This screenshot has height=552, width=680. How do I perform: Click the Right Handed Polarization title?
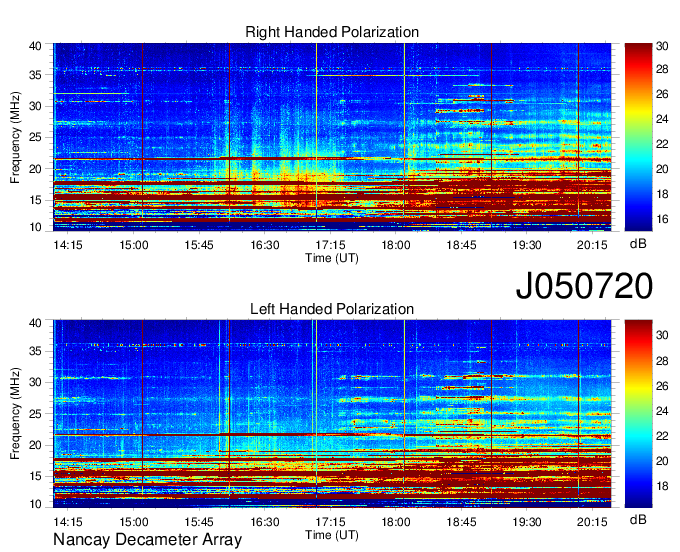pos(332,32)
